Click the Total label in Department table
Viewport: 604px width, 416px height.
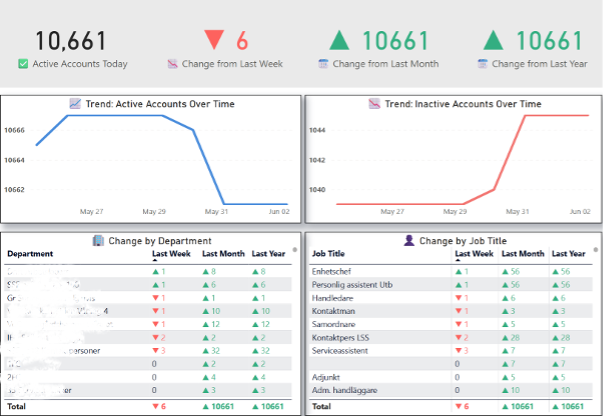coord(16,406)
